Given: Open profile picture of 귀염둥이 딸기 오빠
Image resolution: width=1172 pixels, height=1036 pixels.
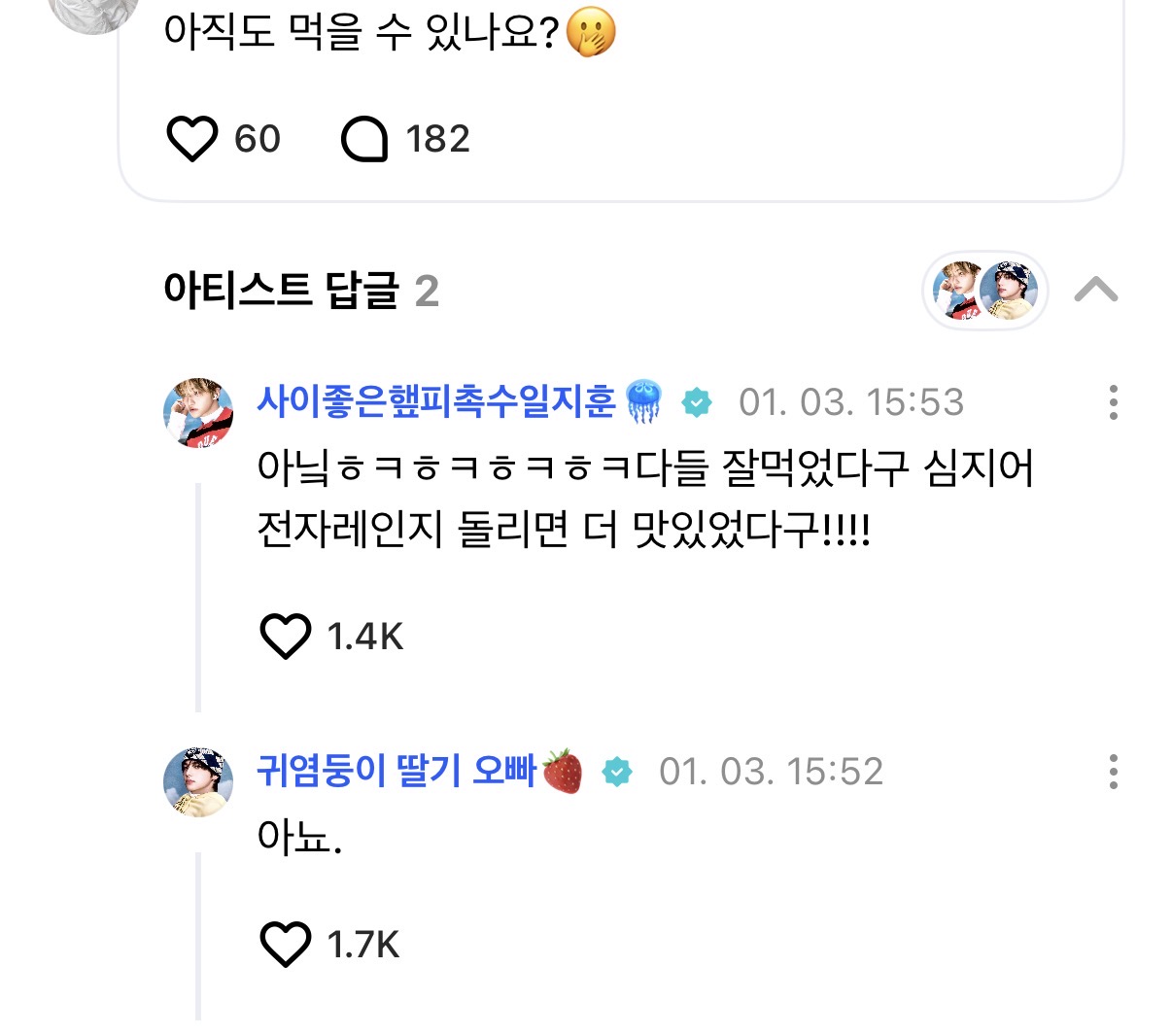Looking at the screenshot, I should click(x=198, y=781).
